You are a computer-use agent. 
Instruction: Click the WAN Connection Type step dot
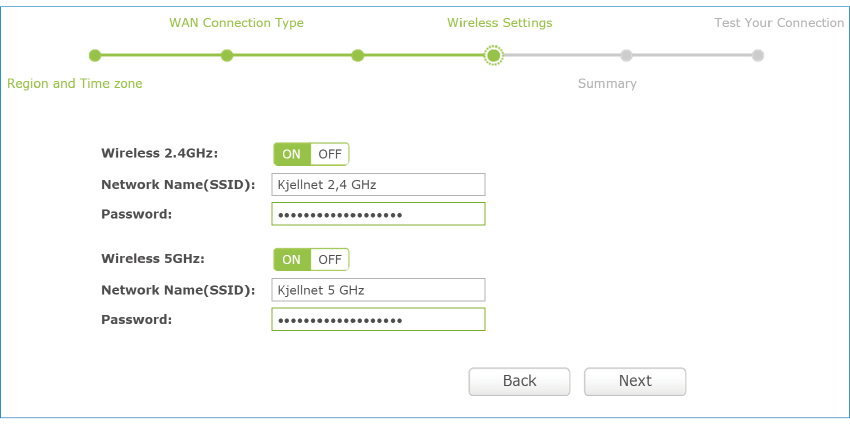227,56
